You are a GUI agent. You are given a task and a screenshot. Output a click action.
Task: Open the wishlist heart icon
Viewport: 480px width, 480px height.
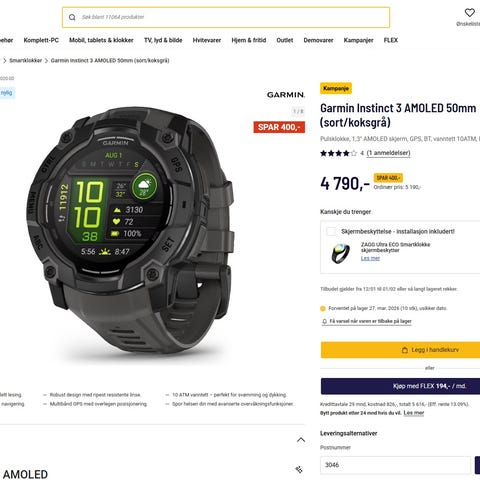click(469, 13)
